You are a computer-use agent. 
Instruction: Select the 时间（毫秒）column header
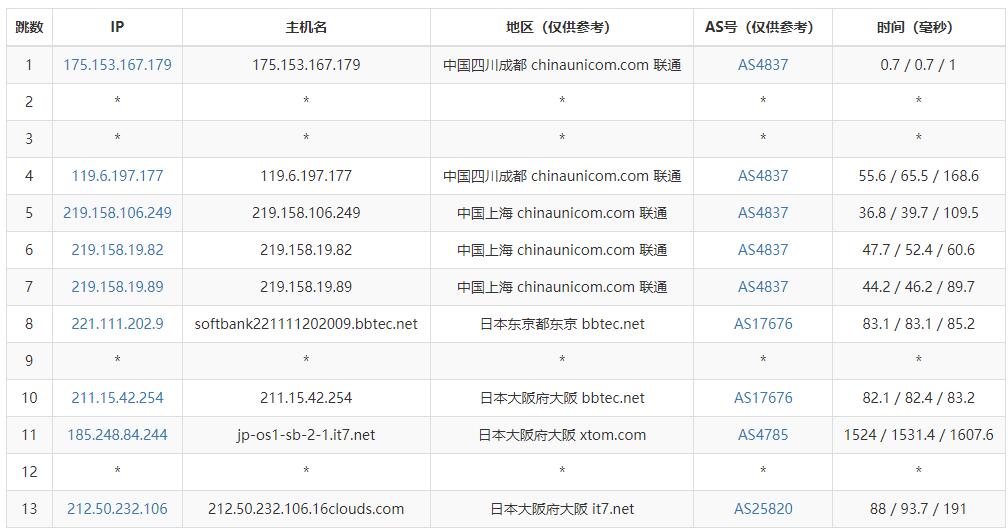point(919,27)
